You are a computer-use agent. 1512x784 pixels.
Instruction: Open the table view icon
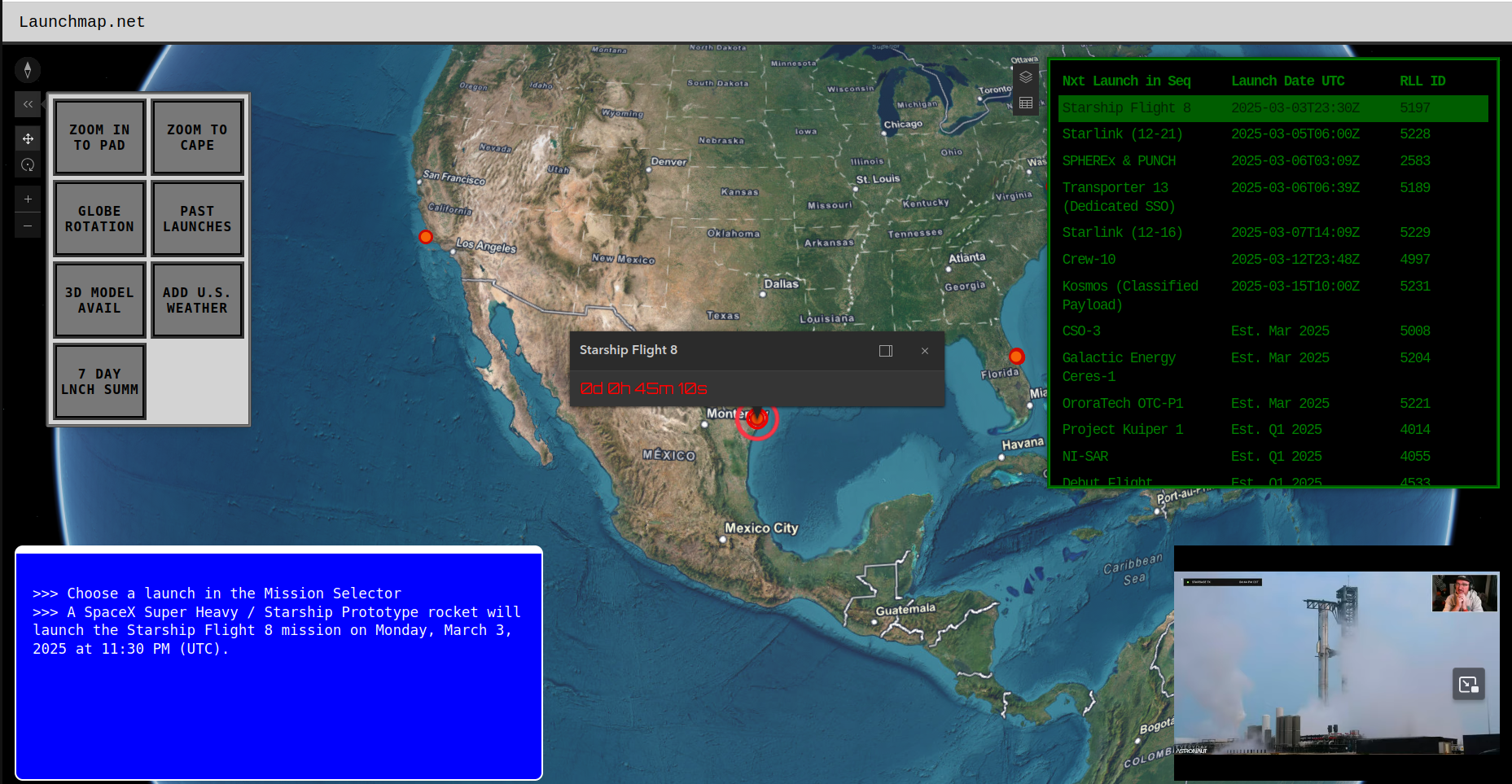1026,103
